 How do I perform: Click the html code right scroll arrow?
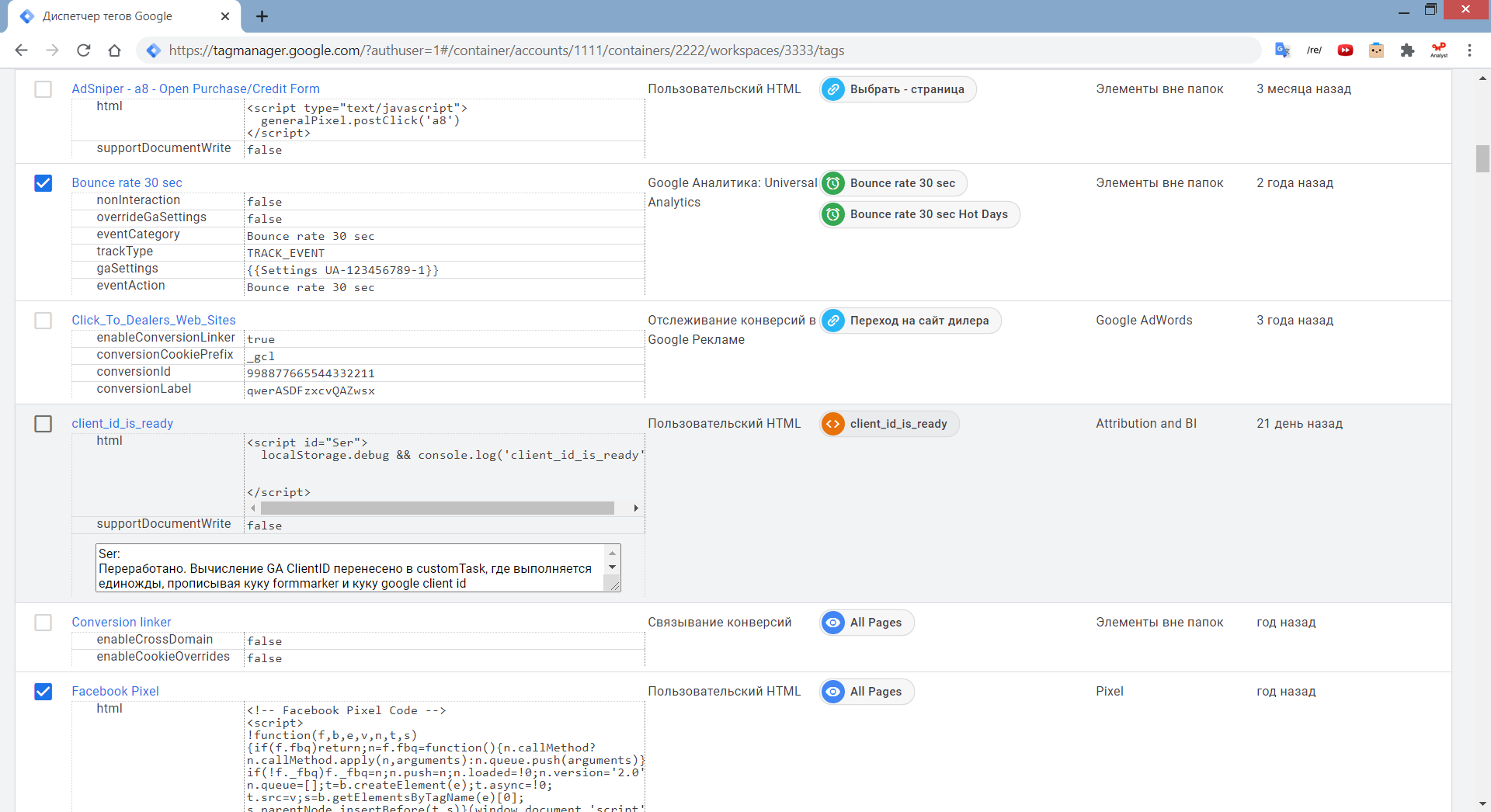pos(636,508)
